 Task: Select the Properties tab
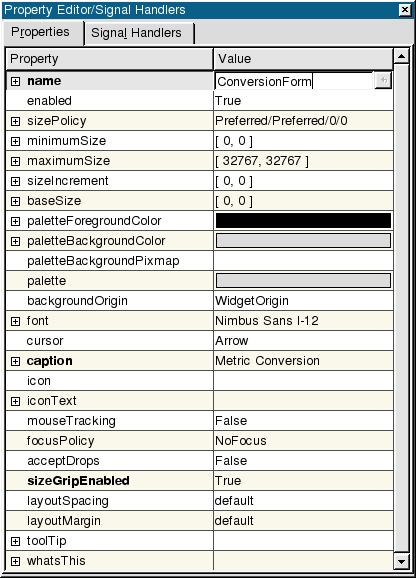click(42, 32)
